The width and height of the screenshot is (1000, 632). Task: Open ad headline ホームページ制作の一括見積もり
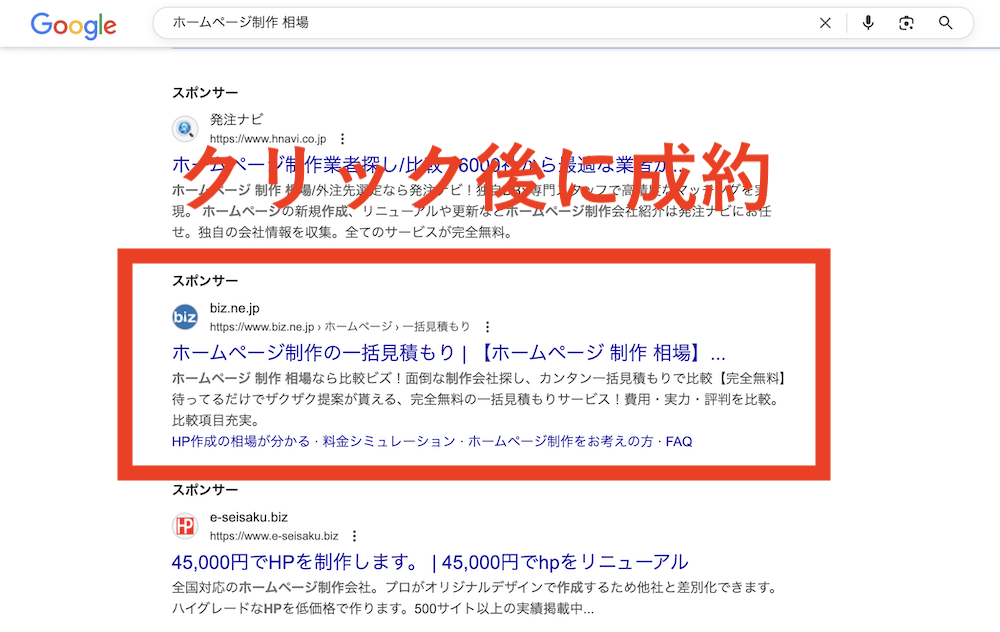tap(448, 352)
